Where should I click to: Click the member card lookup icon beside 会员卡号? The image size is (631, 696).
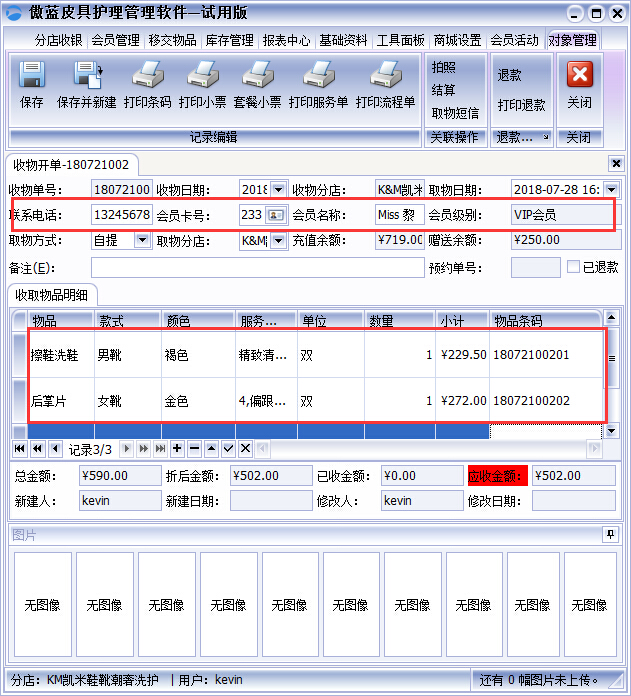click(275, 215)
